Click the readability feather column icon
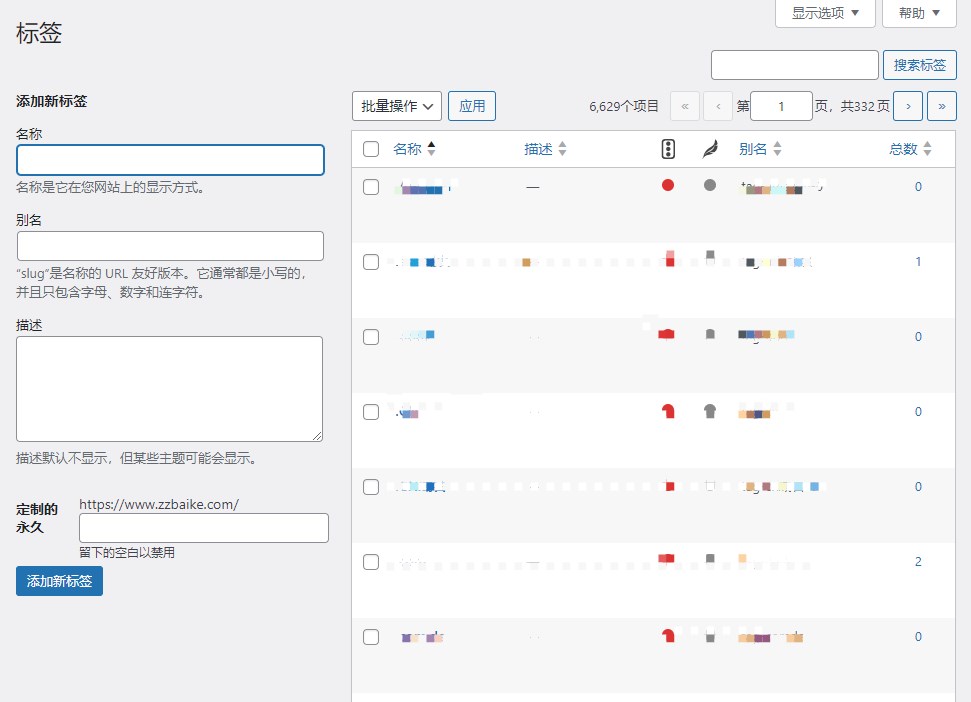The image size is (971, 702). [x=709, y=149]
